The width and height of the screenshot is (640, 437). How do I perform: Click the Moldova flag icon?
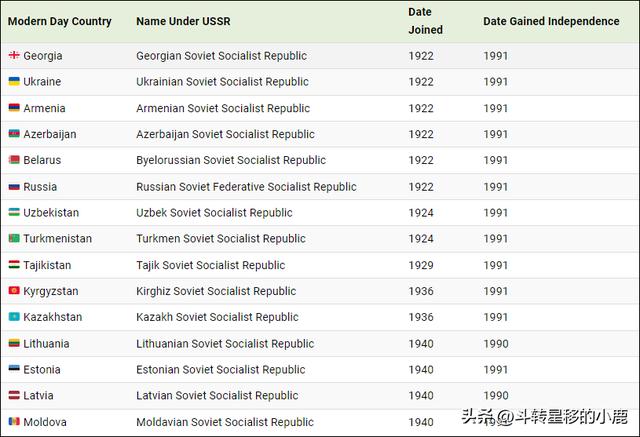tap(14, 422)
